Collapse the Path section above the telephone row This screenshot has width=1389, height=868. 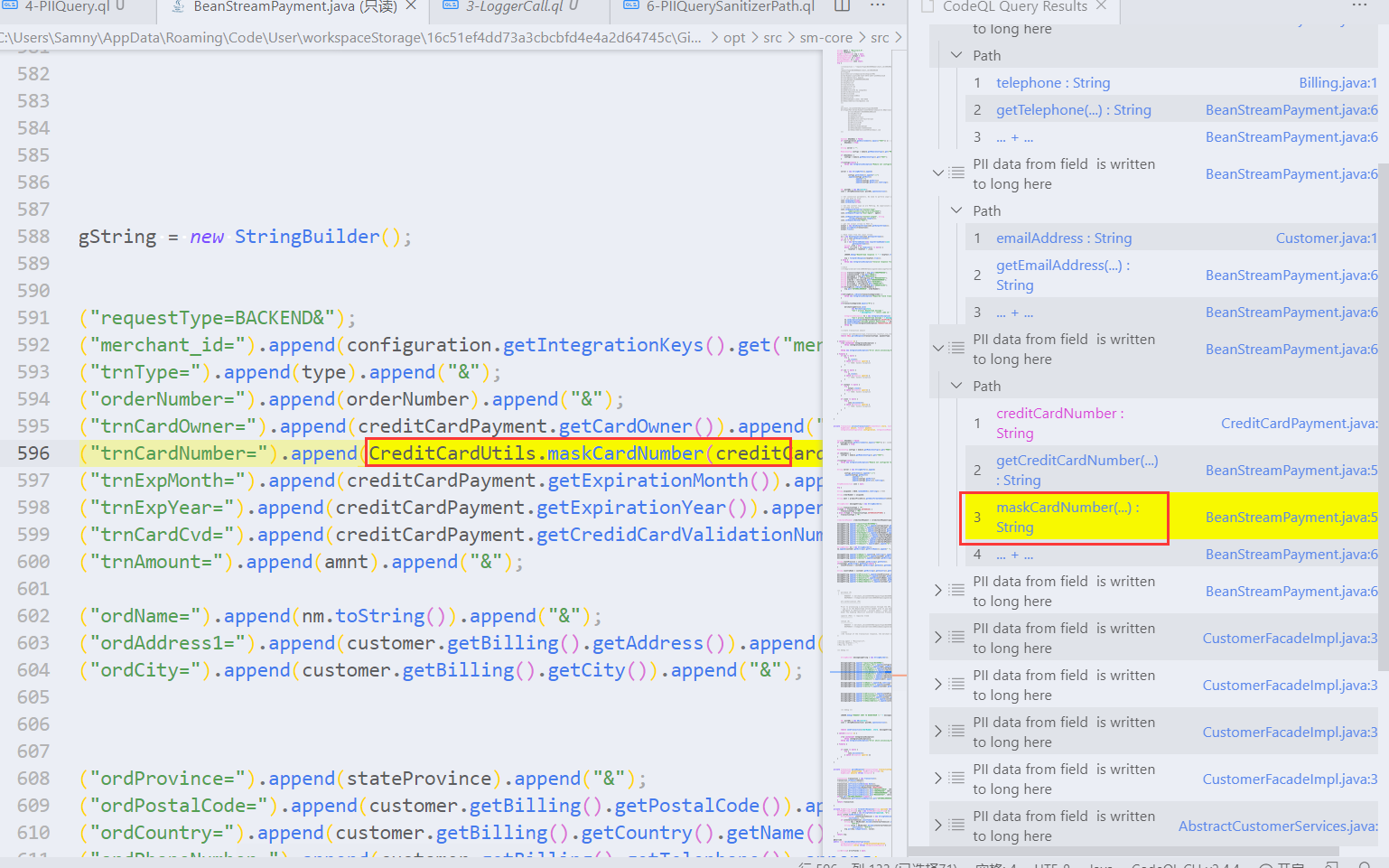click(956, 55)
